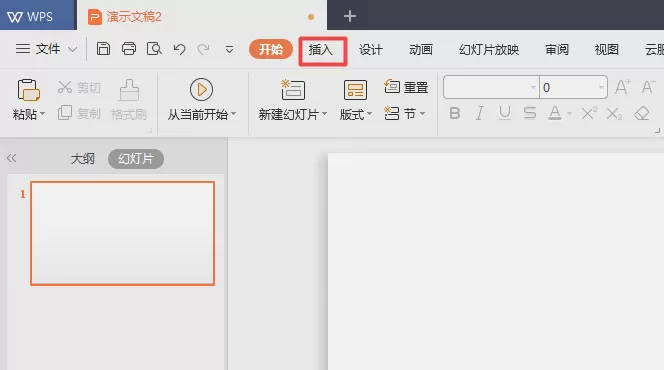This screenshot has width=664, height=370.
Task: Decrease font size with A- icon
Action: (x=648, y=87)
